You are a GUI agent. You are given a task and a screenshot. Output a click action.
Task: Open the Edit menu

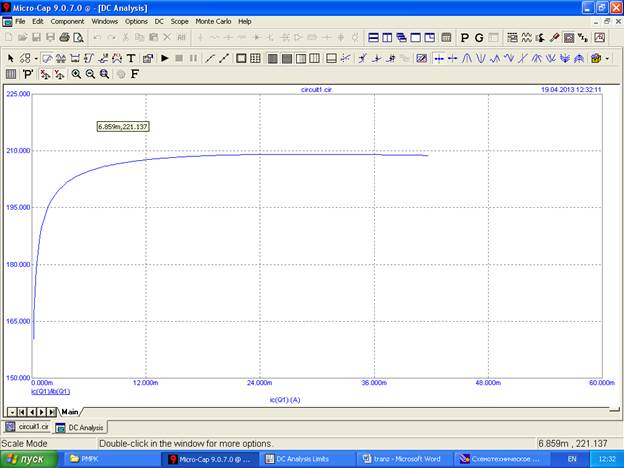tap(37, 21)
